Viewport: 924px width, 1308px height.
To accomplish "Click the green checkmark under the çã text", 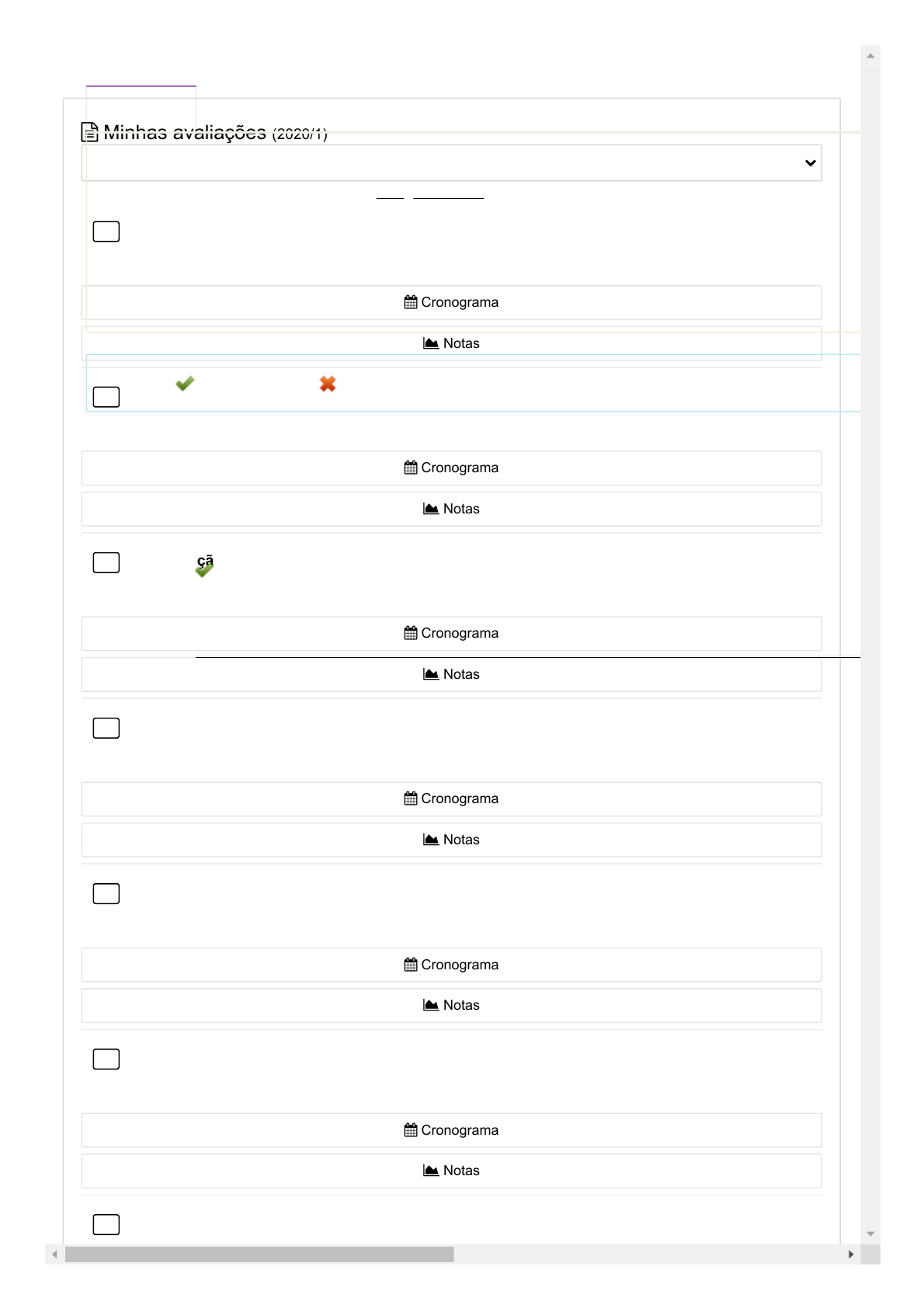I will tap(204, 570).
